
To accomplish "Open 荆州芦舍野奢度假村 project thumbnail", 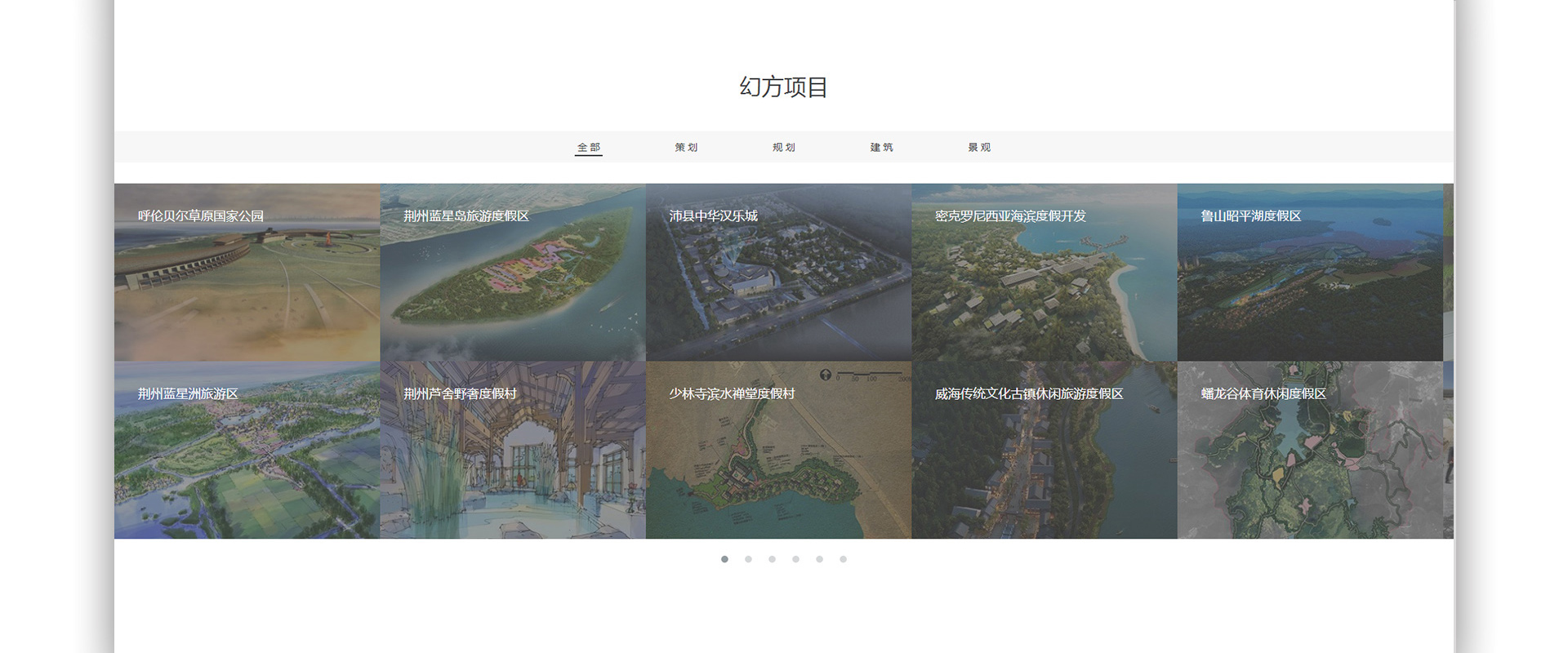I will [513, 451].
